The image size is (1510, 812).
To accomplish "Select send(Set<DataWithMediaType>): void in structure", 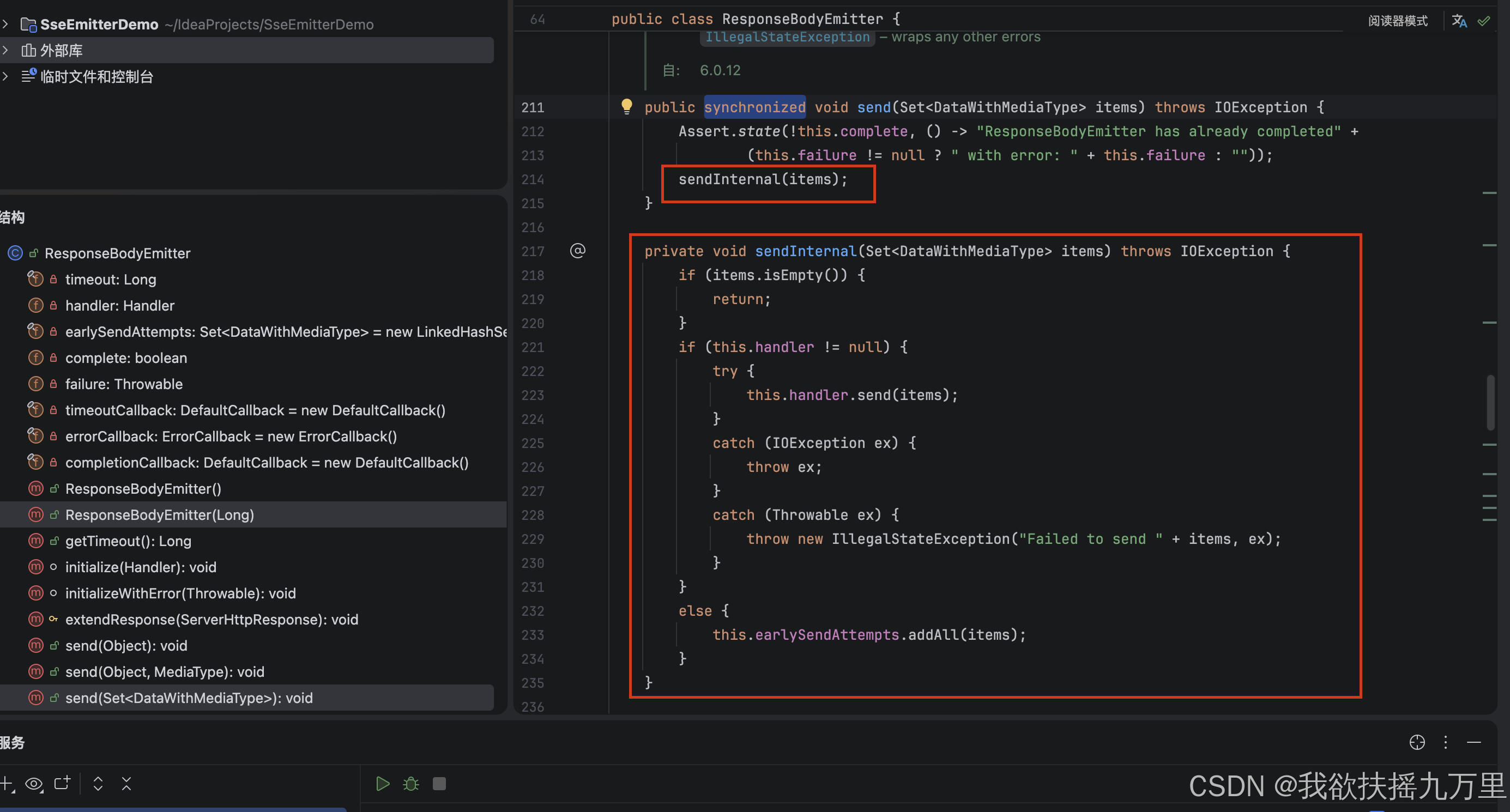I will pos(247,698).
